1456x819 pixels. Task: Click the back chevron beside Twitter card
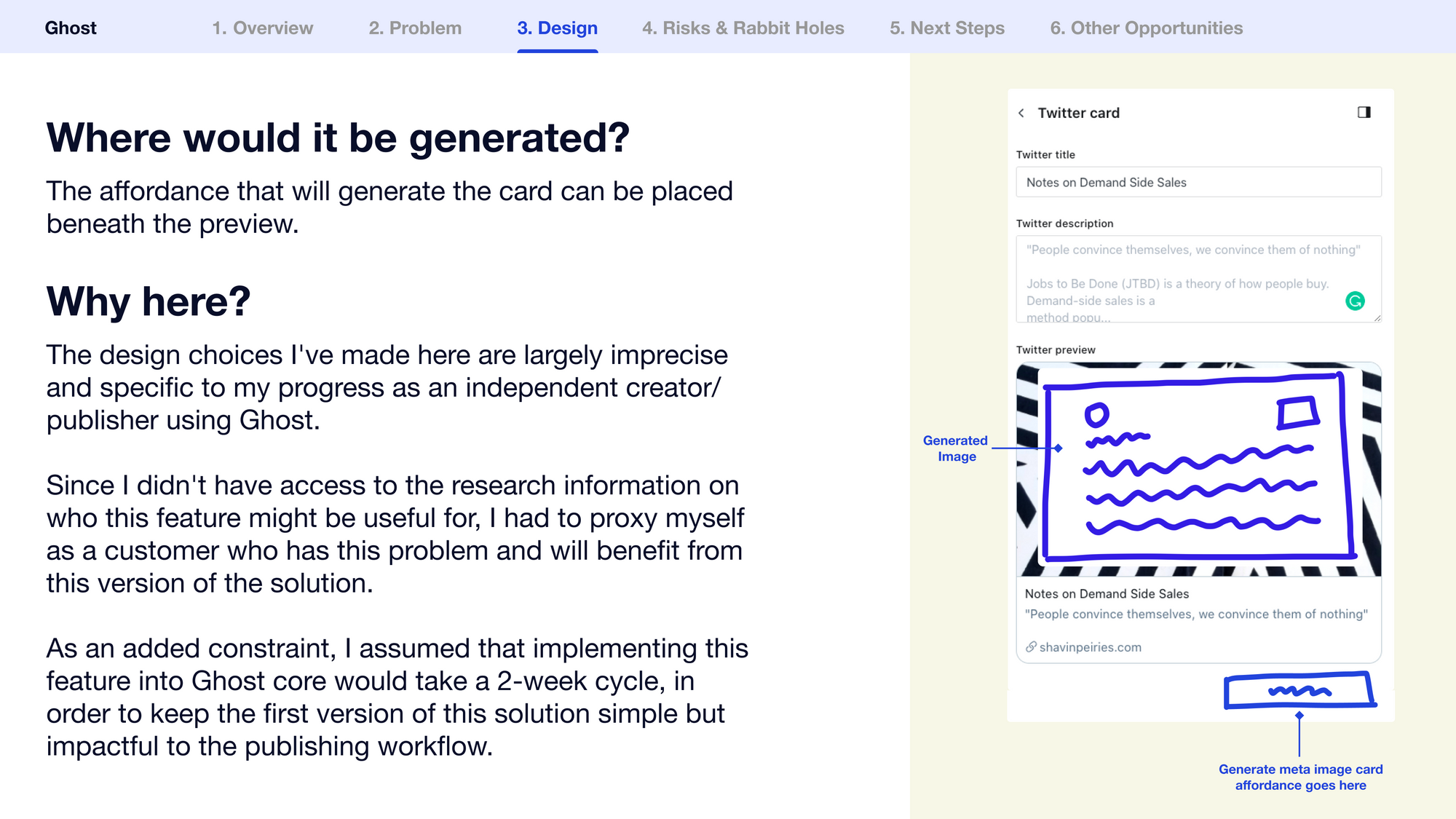tap(1021, 113)
